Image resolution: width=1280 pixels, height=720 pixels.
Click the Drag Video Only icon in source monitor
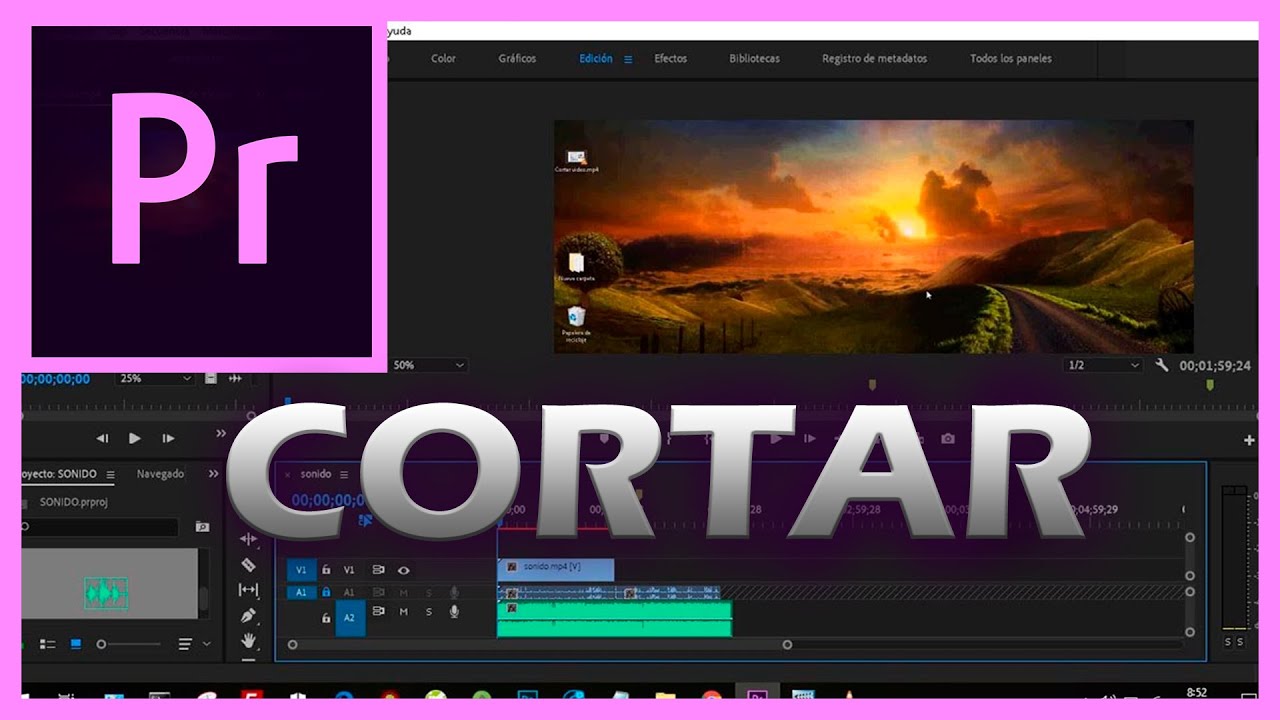coord(211,378)
